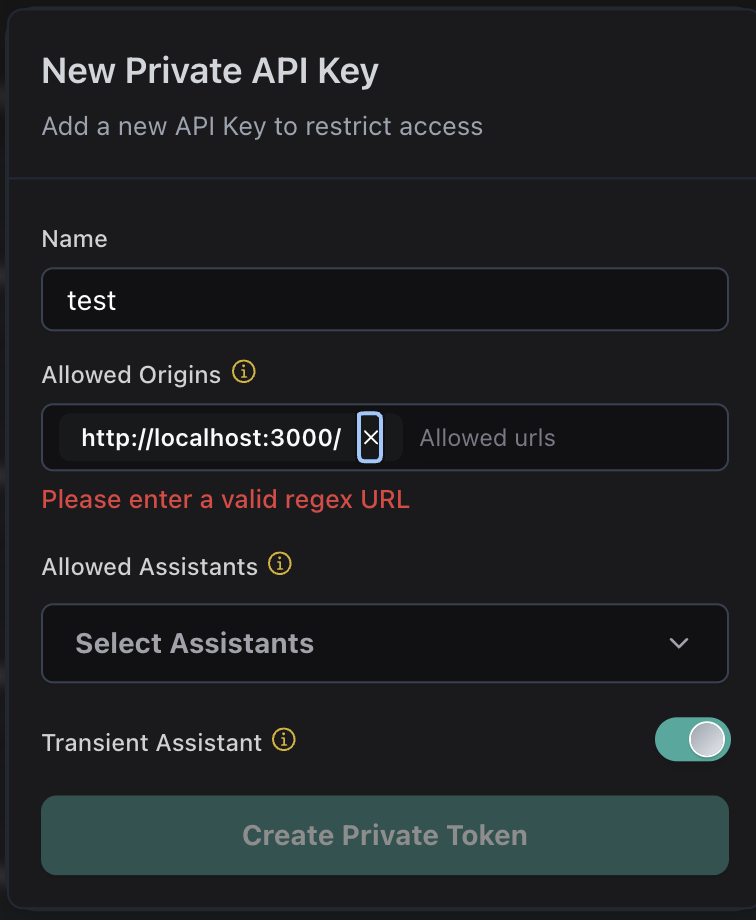
Task: Click the "Select Assistants" placeholder text
Action: [195, 643]
